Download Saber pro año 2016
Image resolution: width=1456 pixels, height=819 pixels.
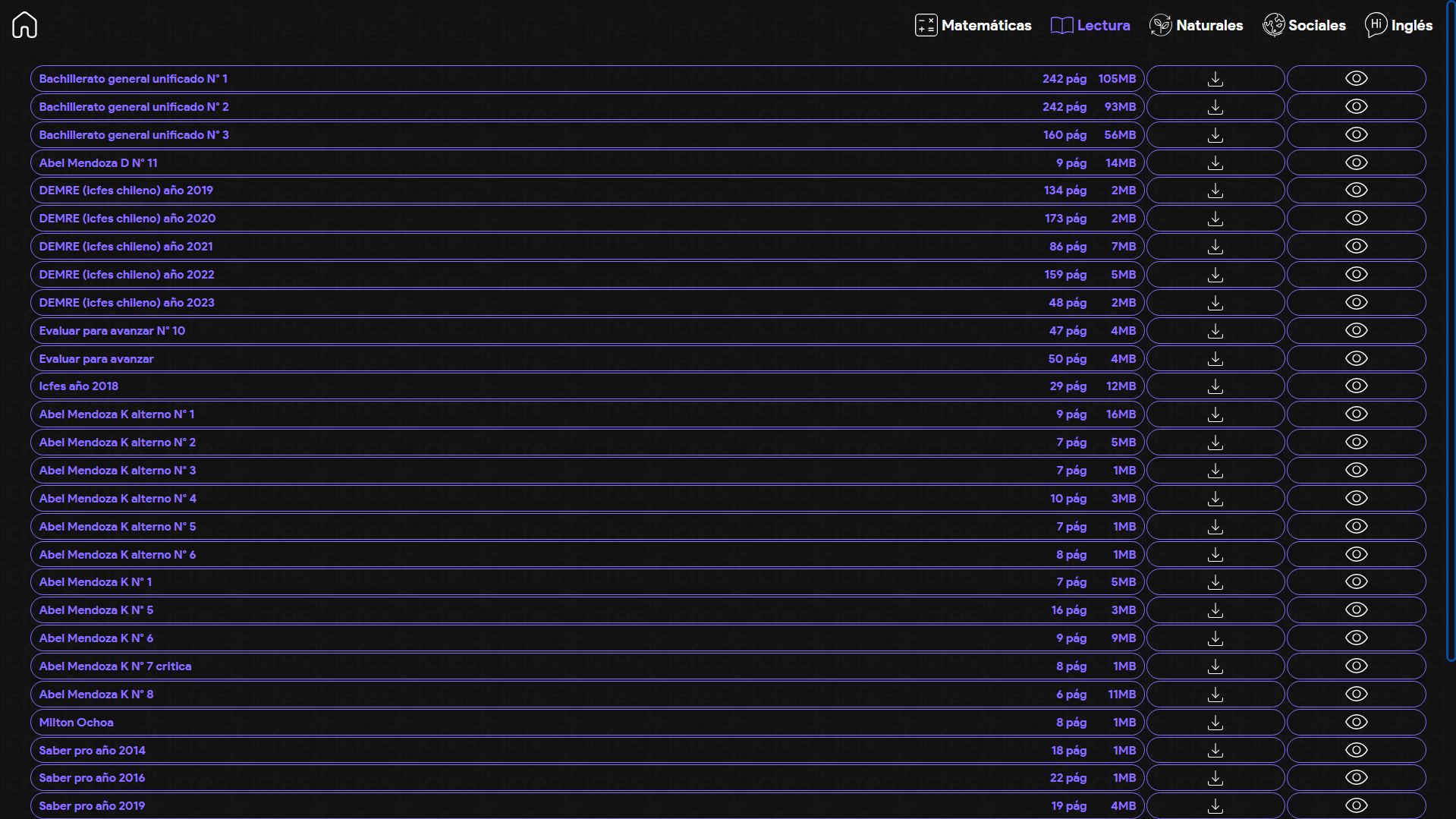1215,778
